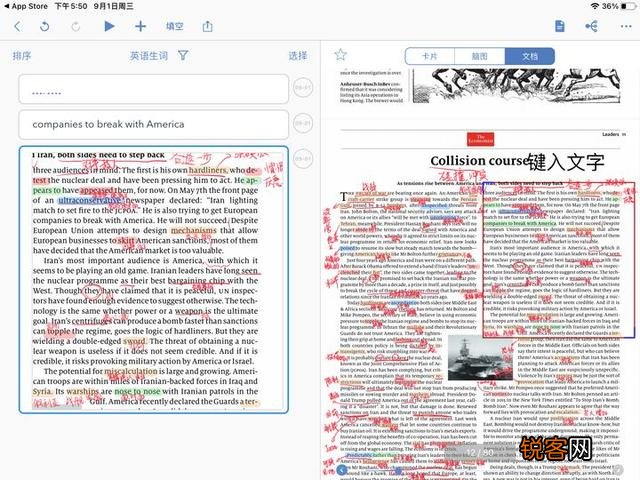
Task: Tap the redo arrow icon
Action: coord(76,27)
